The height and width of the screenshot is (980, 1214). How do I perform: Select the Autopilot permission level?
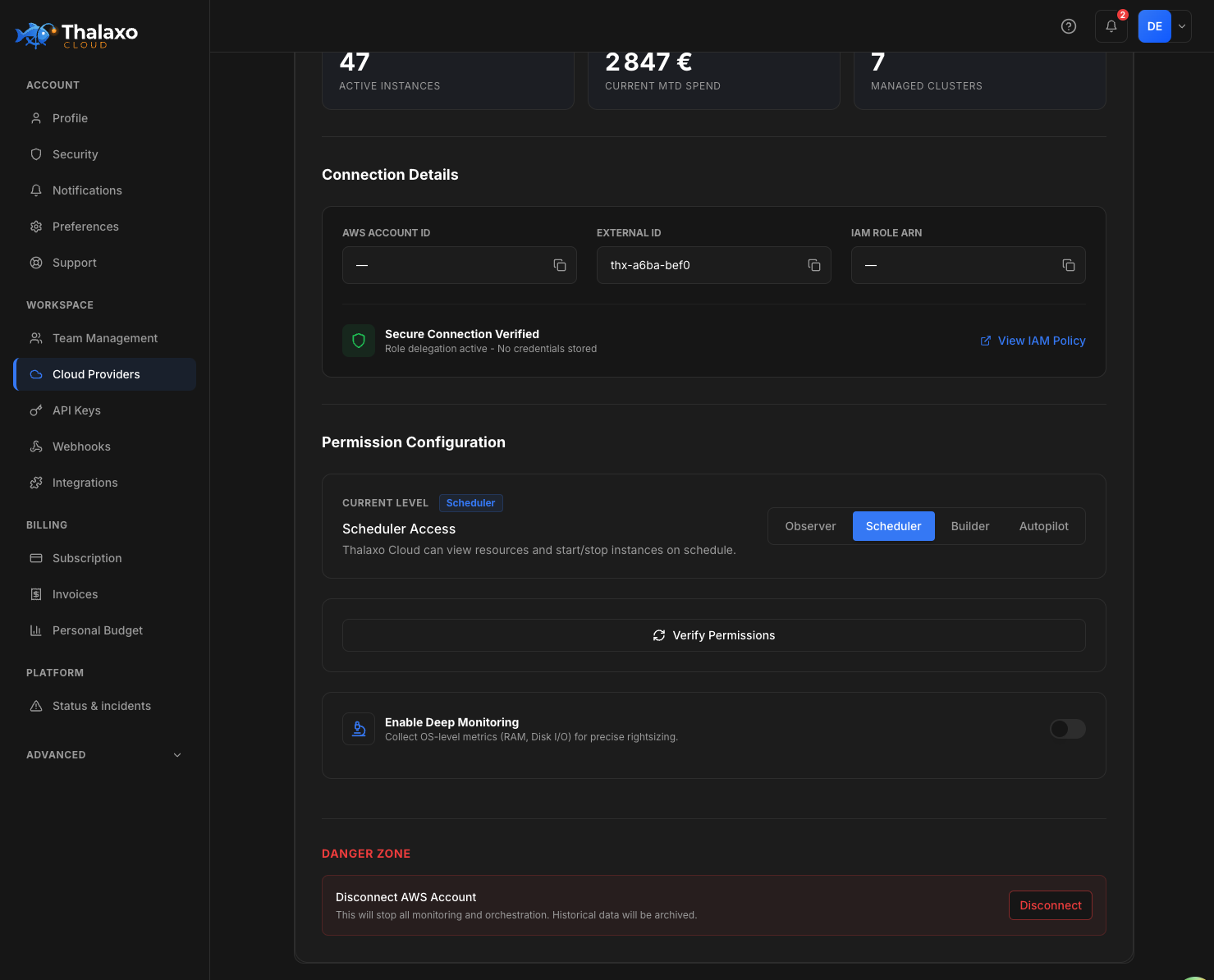point(1044,526)
